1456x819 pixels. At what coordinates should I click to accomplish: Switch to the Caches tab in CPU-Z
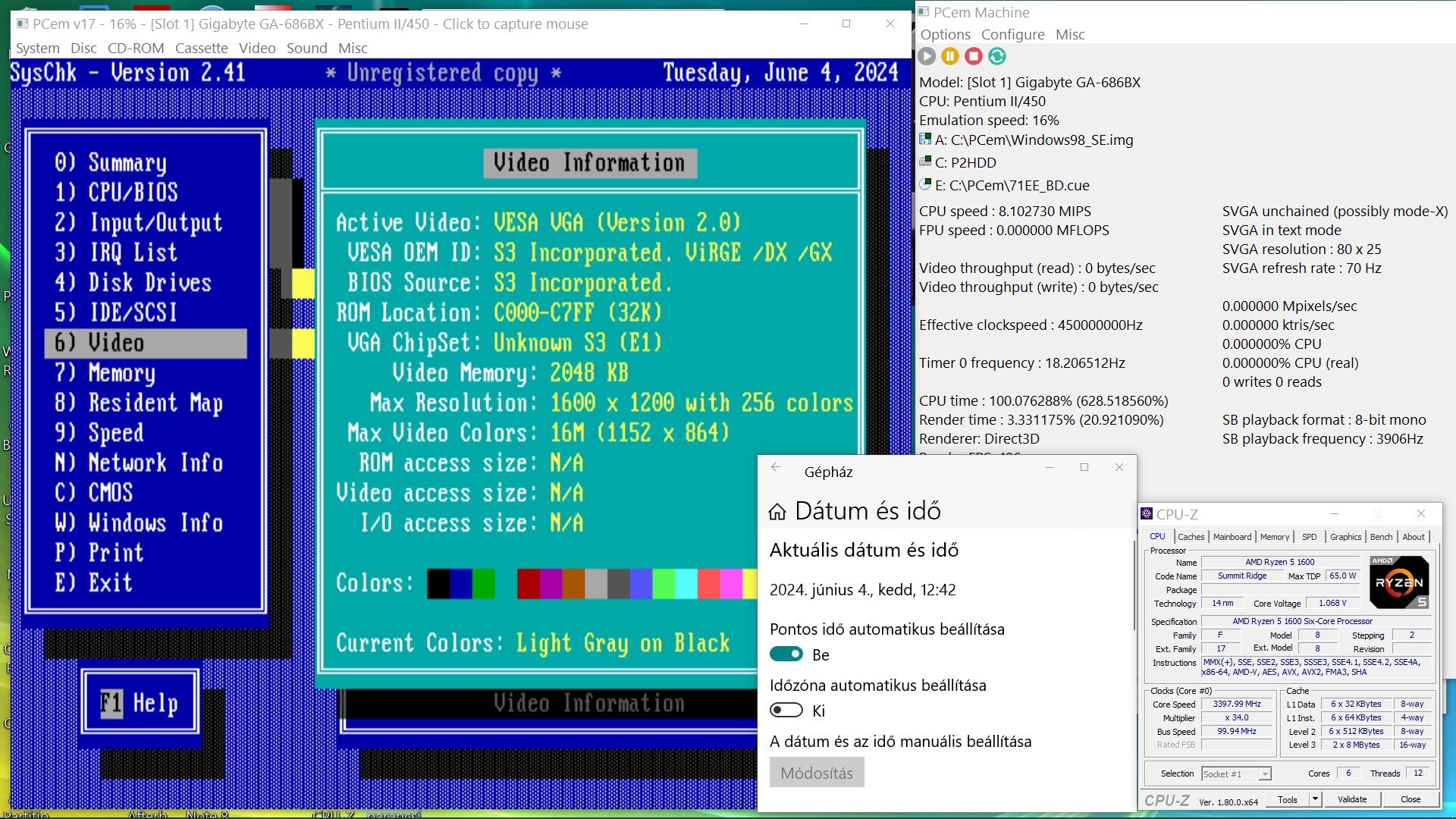[x=1191, y=537]
